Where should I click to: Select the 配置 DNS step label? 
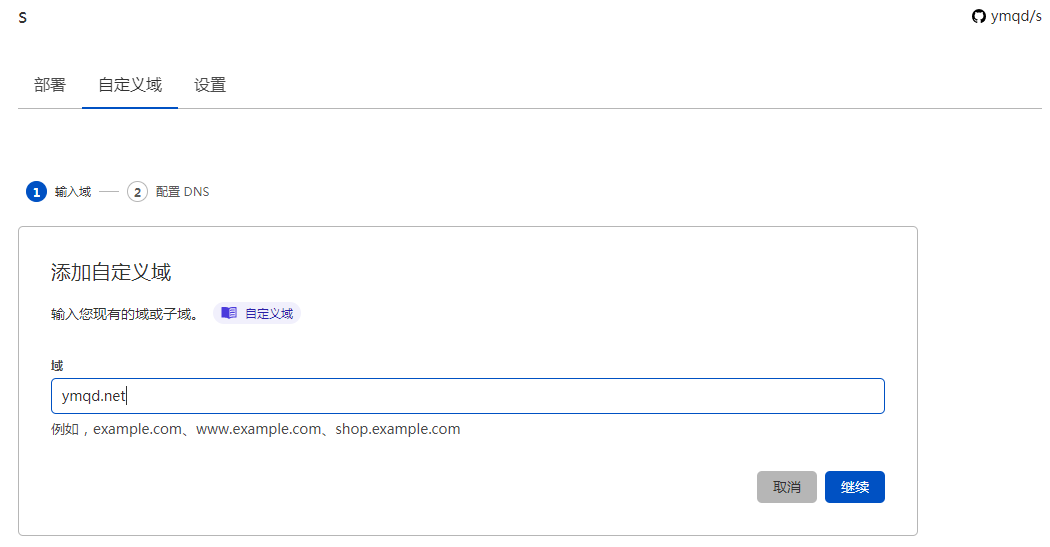click(182, 192)
